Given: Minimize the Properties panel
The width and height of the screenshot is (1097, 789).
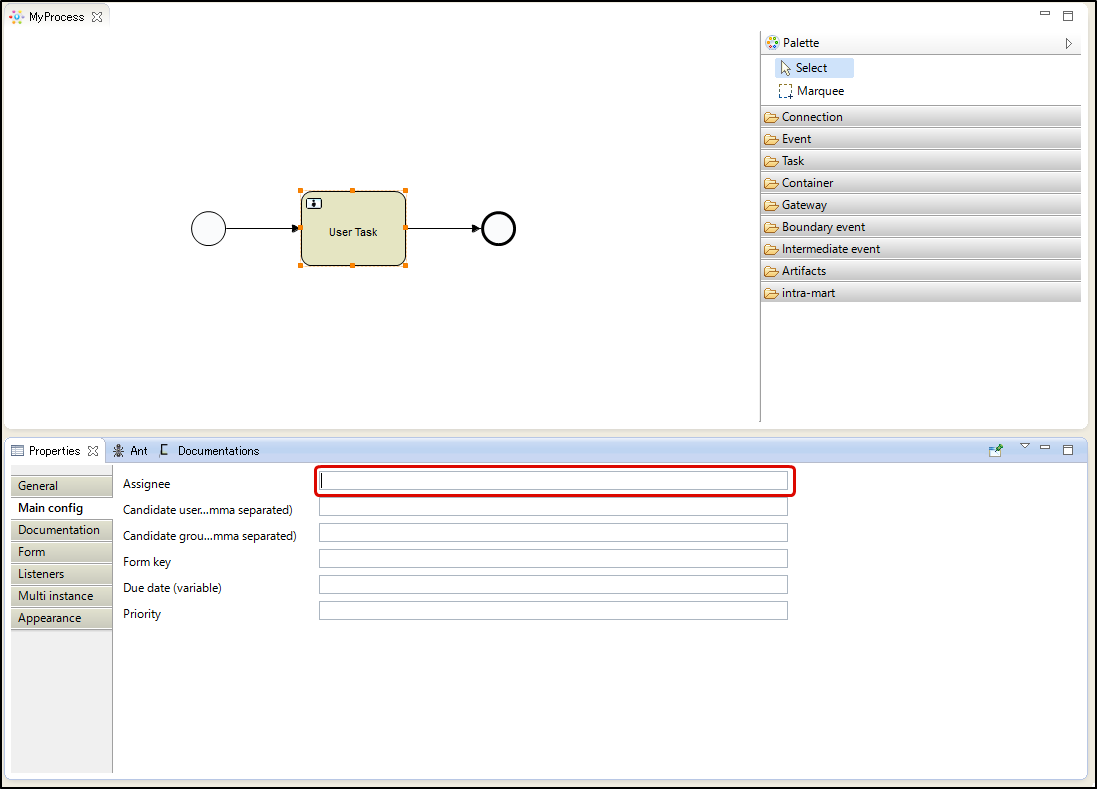Looking at the screenshot, I should (1045, 447).
